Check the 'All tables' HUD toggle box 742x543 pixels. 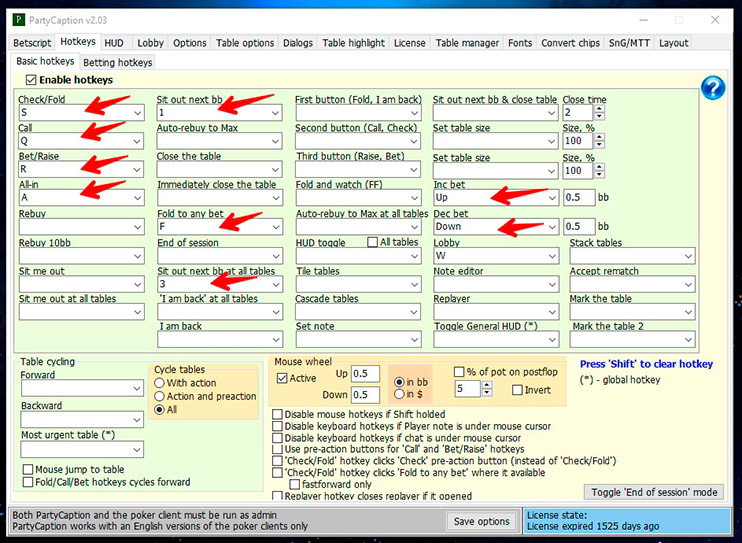[371, 243]
